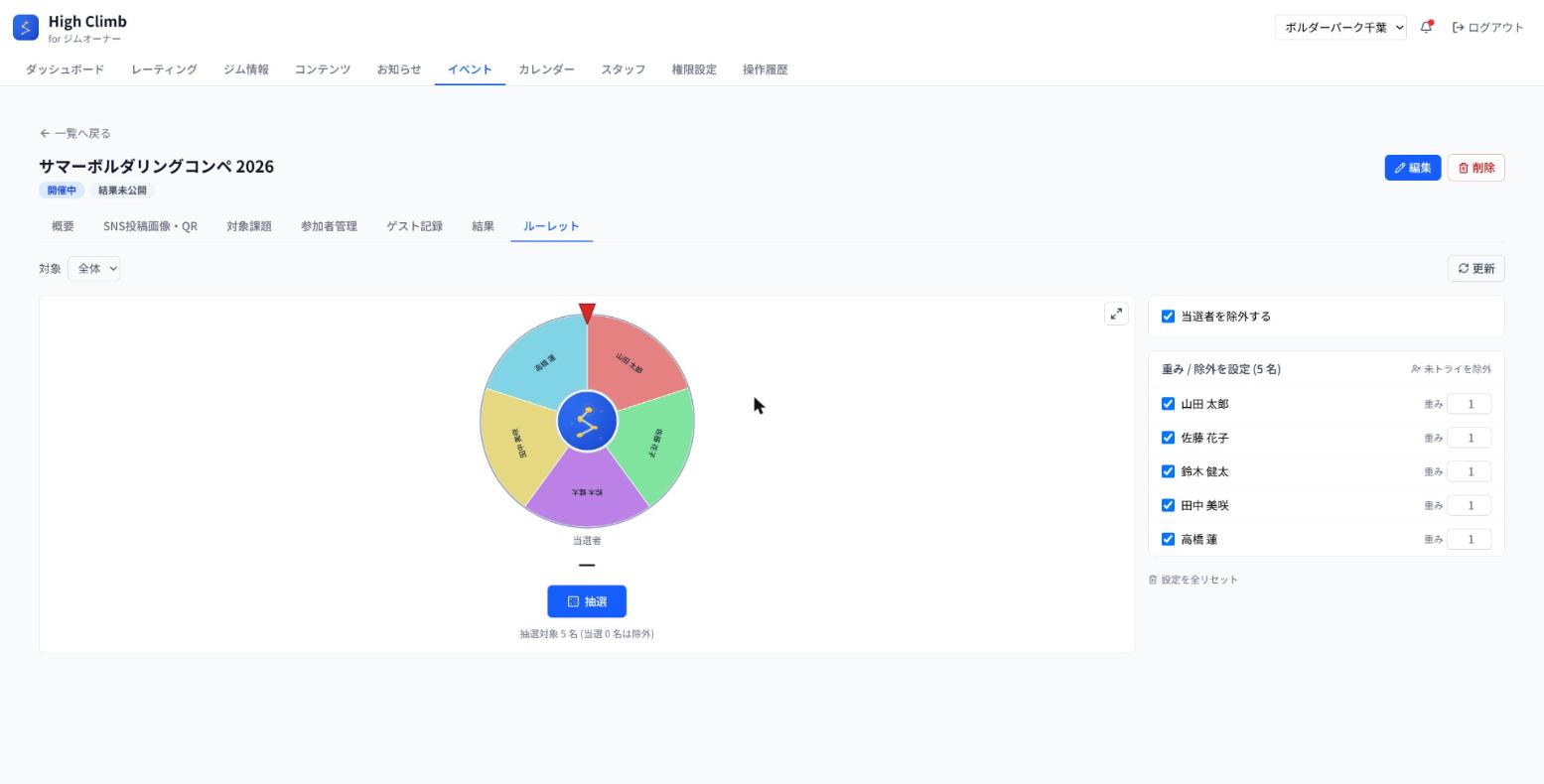Click weight field for 山田 太郎

pos(1469,404)
